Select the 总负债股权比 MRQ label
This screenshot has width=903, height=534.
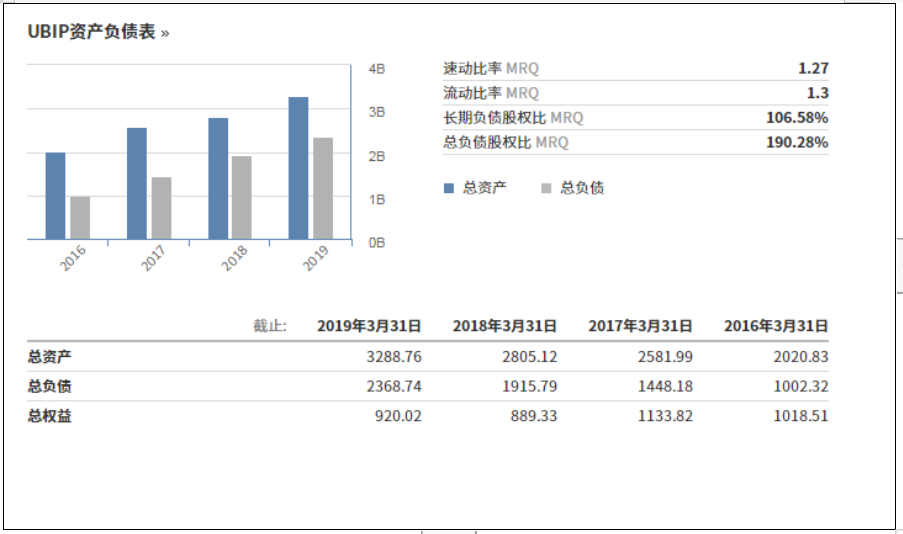506,143
